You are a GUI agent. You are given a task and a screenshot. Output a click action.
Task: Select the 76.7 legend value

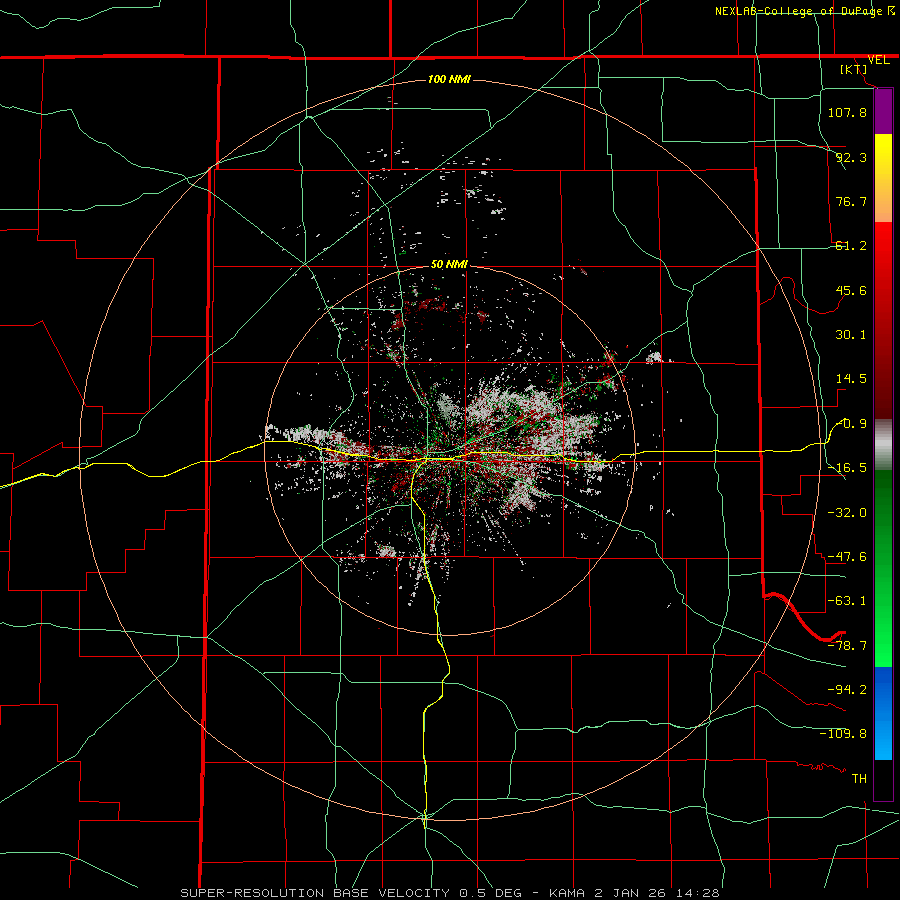[851, 201]
